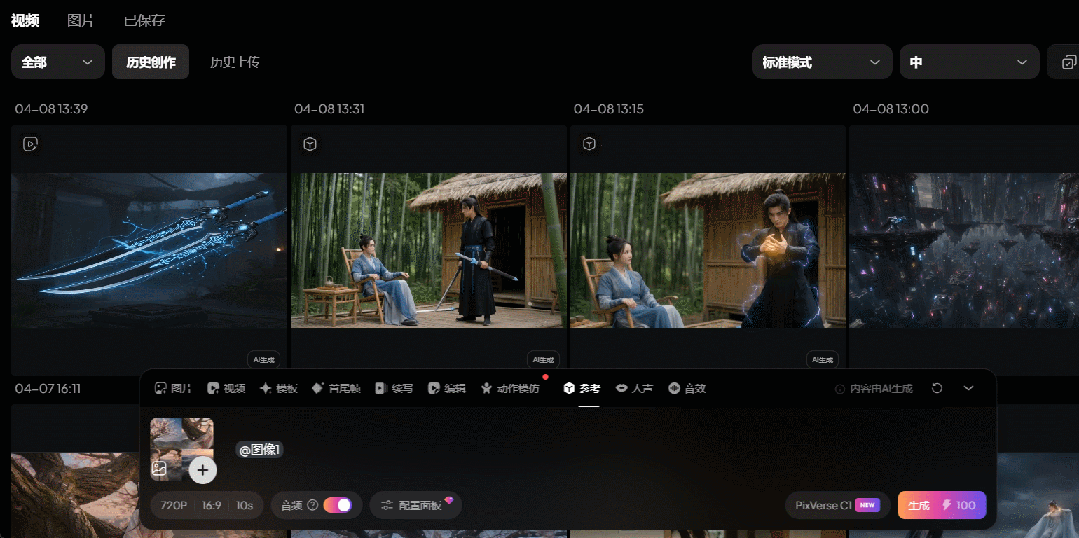1079x538 pixels.
Task: Change the 720P resolution setting
Action: click(x=173, y=506)
